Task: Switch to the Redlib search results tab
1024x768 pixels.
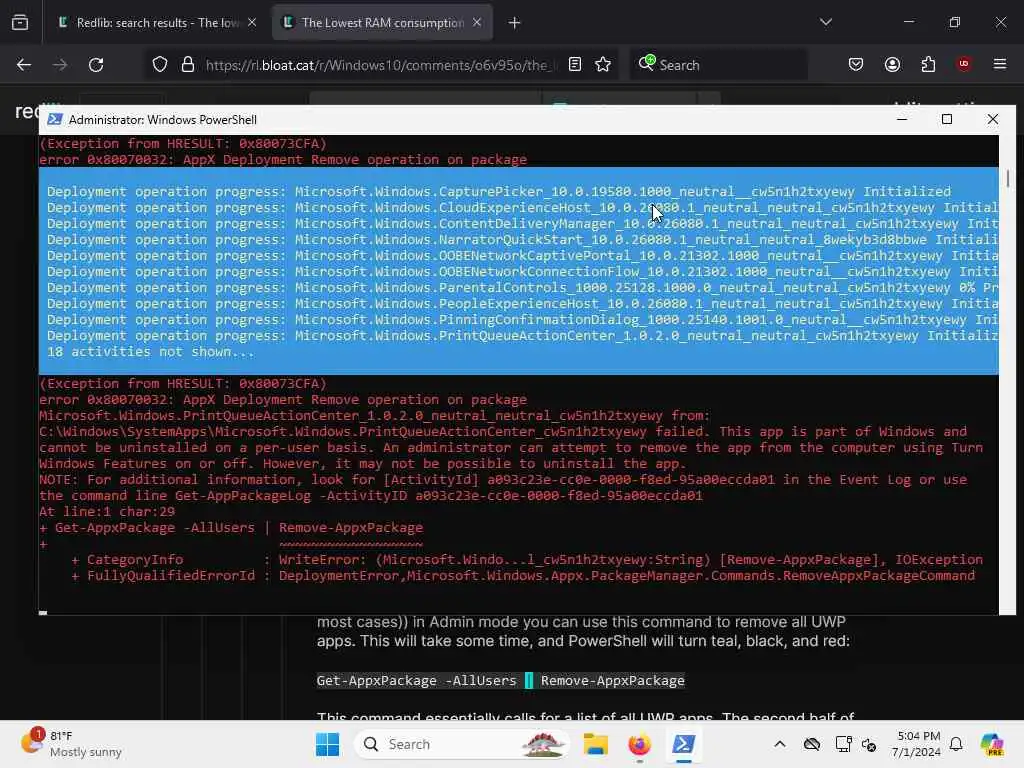Action: point(157,23)
